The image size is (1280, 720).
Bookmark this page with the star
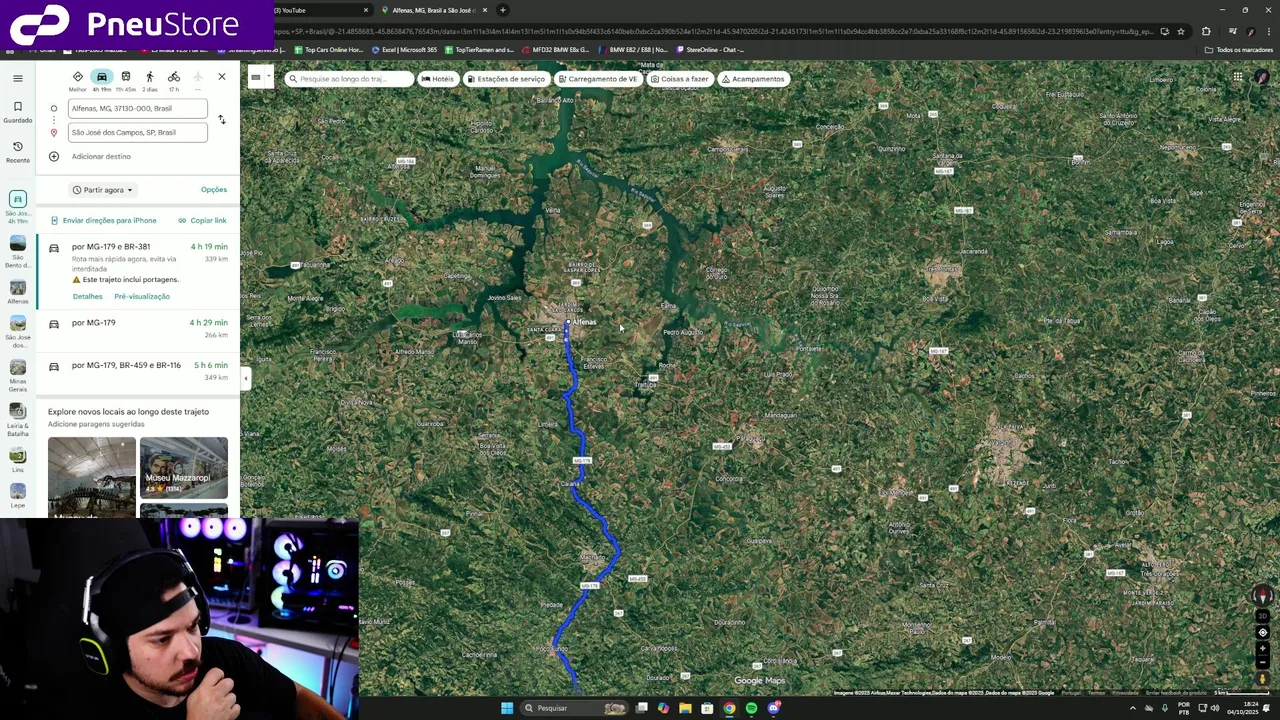pyautogui.click(x=1181, y=31)
